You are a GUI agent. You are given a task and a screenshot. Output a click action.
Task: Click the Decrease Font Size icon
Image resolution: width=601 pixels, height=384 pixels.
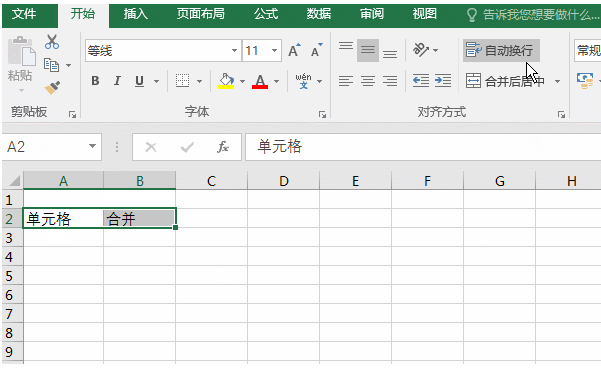(317, 50)
